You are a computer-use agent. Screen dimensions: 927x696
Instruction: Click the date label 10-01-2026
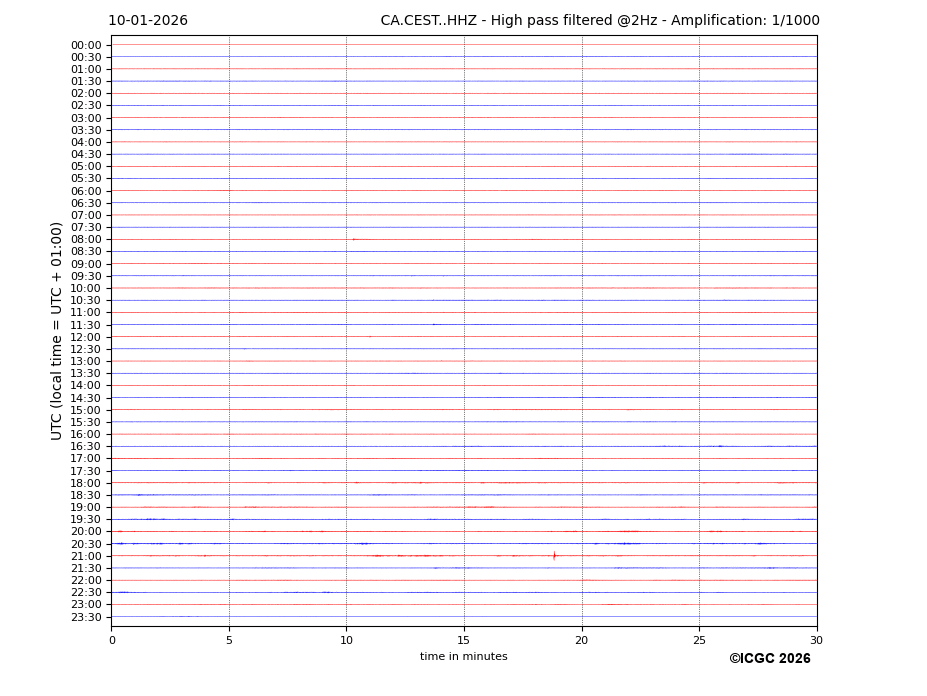pyautogui.click(x=148, y=21)
